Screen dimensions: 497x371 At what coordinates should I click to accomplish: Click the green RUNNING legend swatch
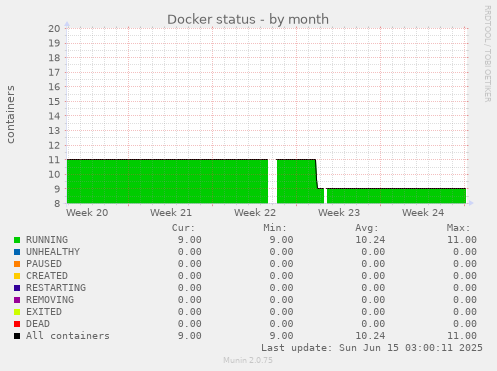click(17, 240)
